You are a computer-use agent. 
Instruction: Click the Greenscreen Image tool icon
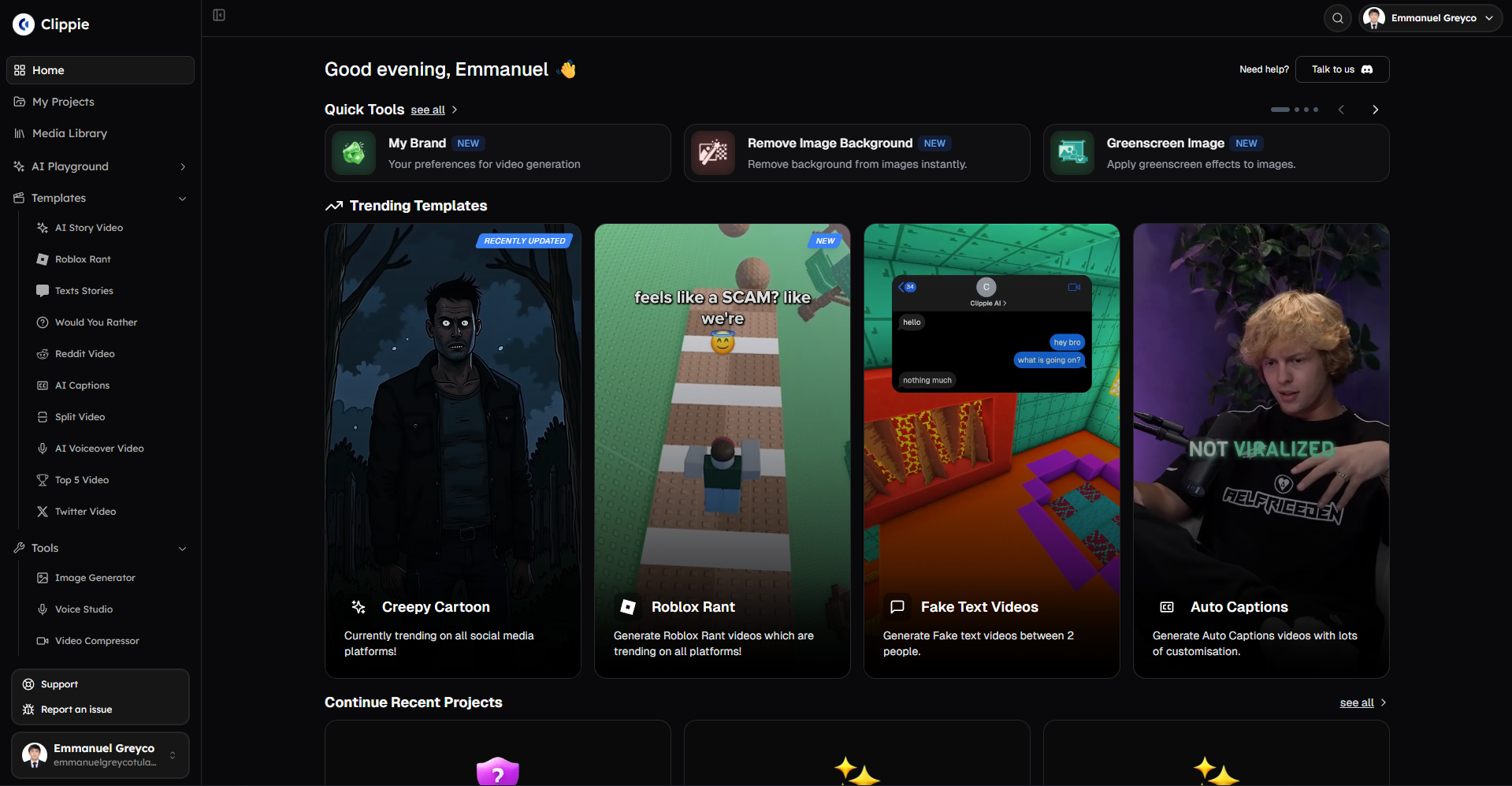click(x=1072, y=153)
